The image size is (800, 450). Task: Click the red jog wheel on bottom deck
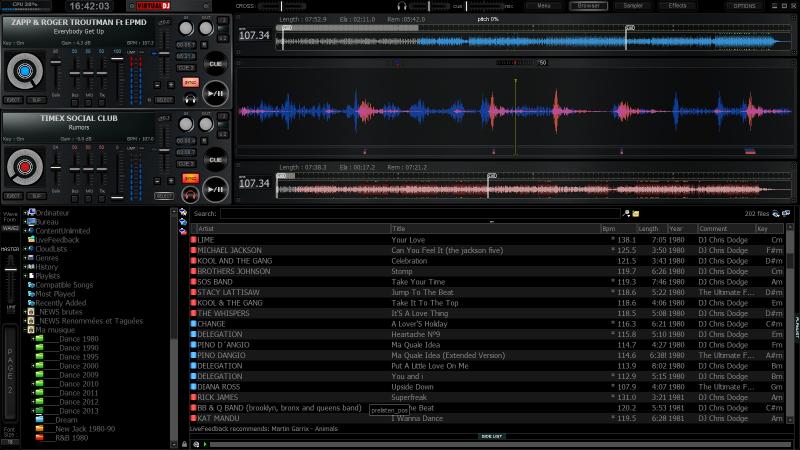(x=24, y=167)
